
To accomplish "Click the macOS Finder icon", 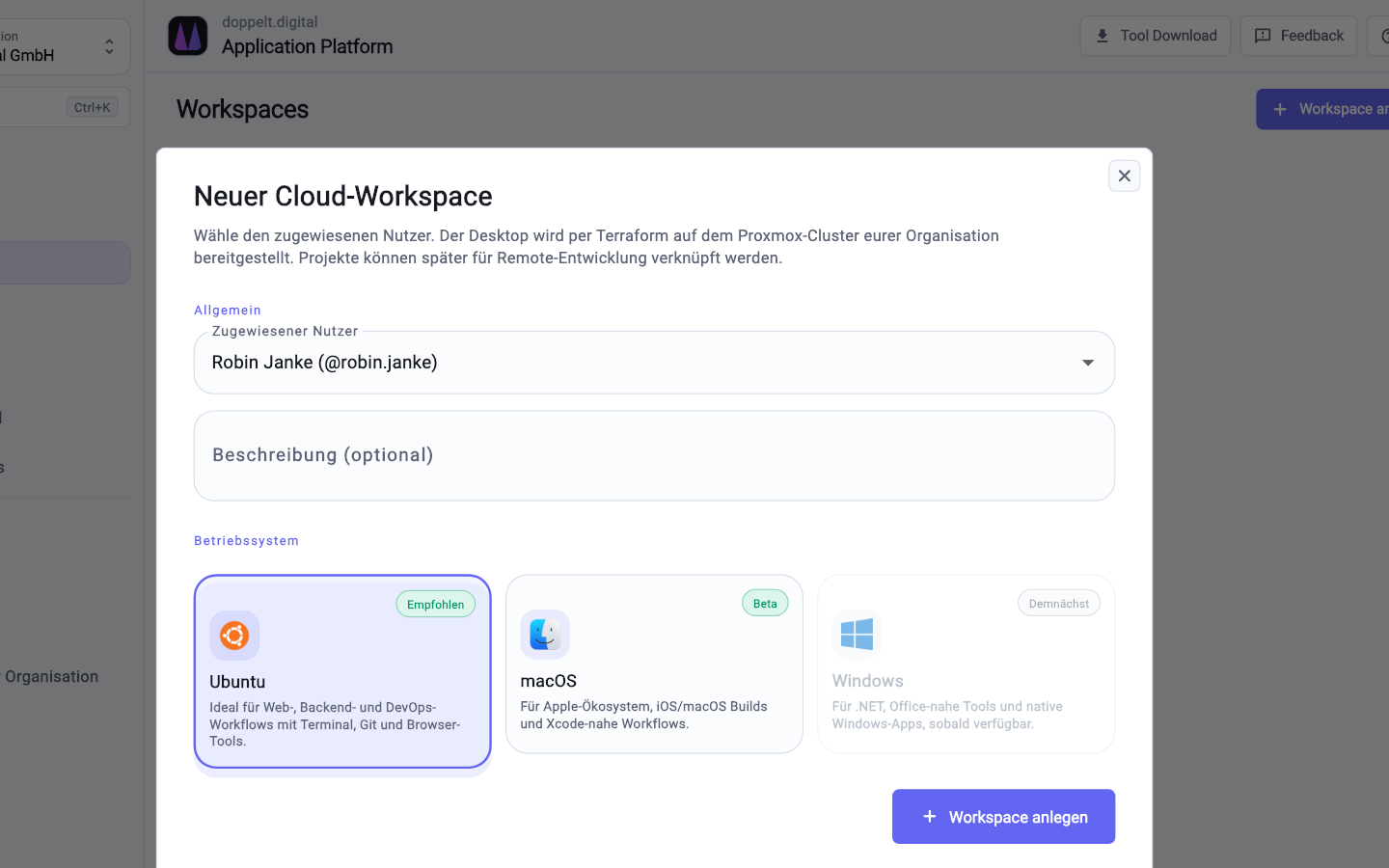I will (545, 635).
